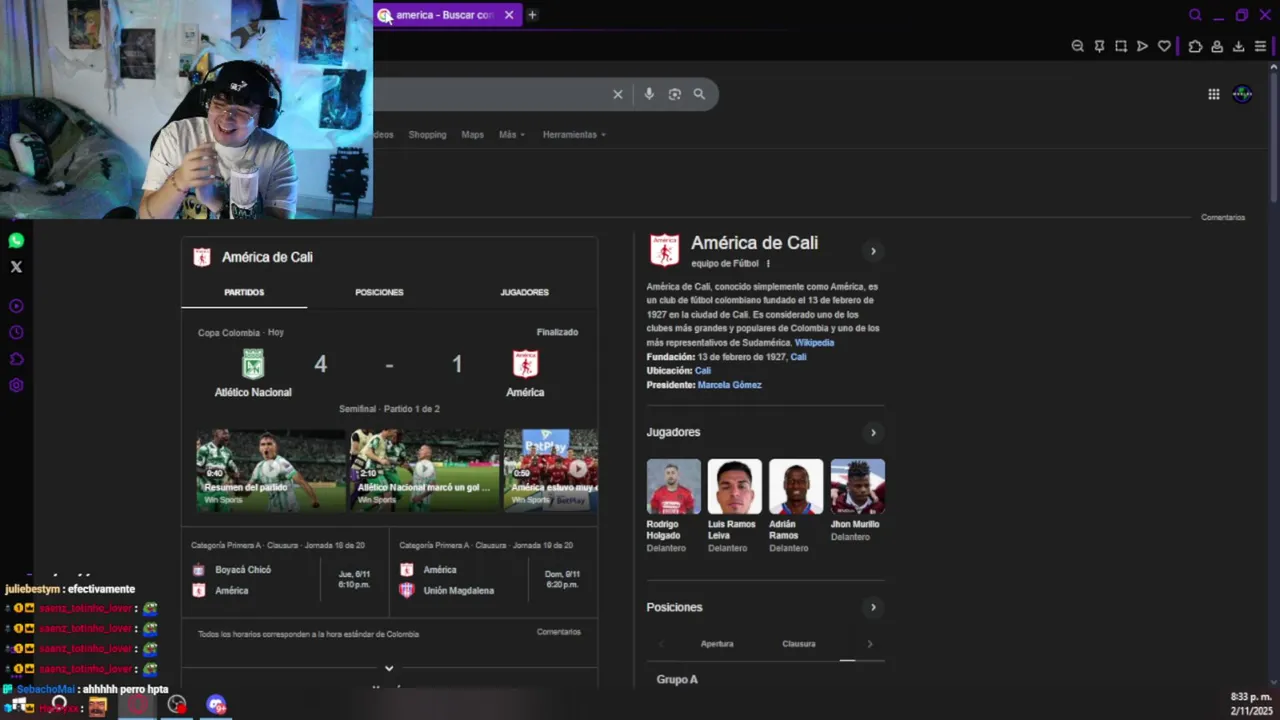
Task: Switch to the POSICIONES tab
Action: tap(379, 293)
